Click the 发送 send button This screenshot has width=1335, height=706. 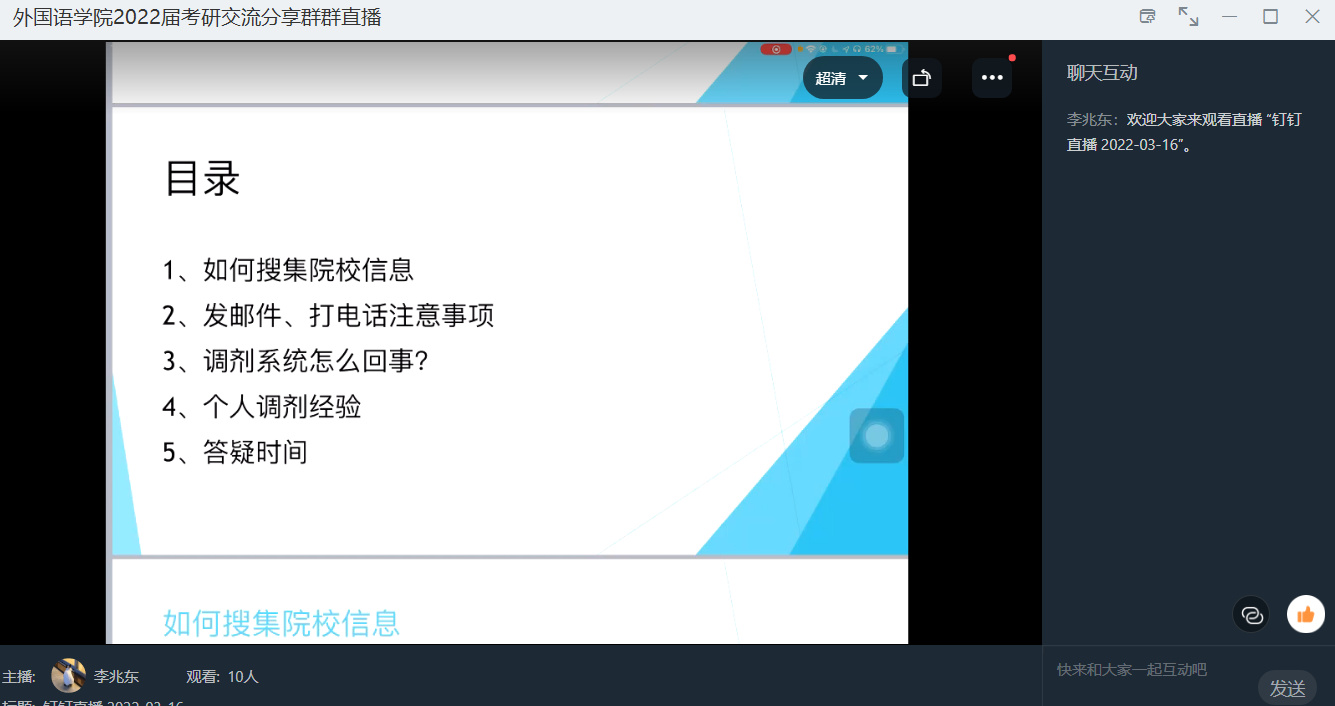tap(1286, 688)
